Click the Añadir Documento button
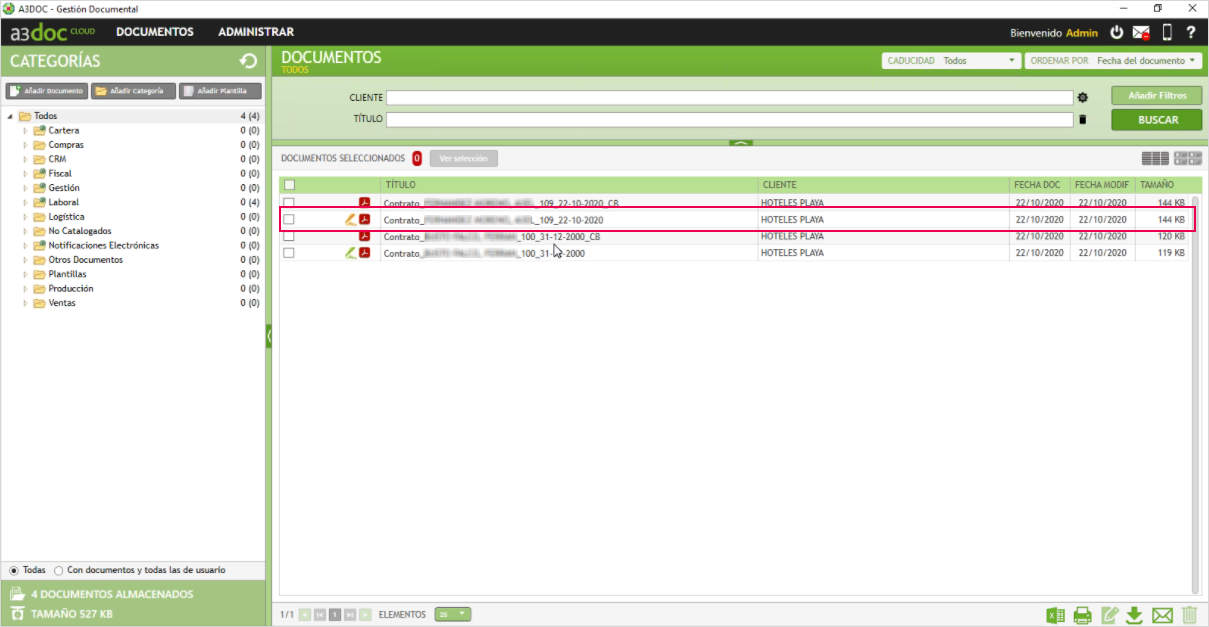1209x627 pixels. coord(47,91)
